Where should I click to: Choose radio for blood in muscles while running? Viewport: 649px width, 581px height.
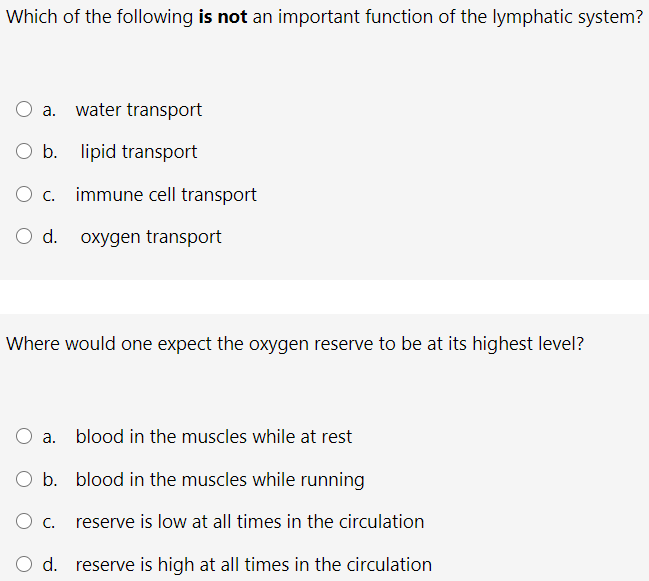(24, 479)
